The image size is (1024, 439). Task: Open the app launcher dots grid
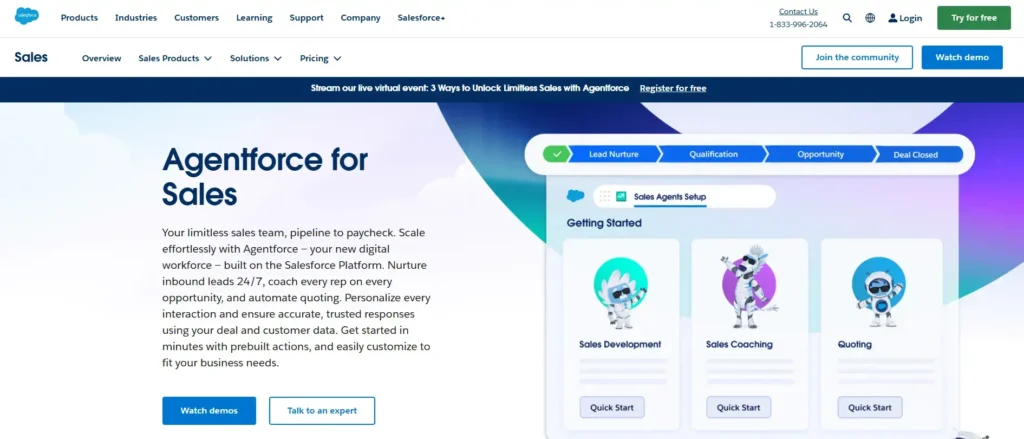[x=605, y=196]
